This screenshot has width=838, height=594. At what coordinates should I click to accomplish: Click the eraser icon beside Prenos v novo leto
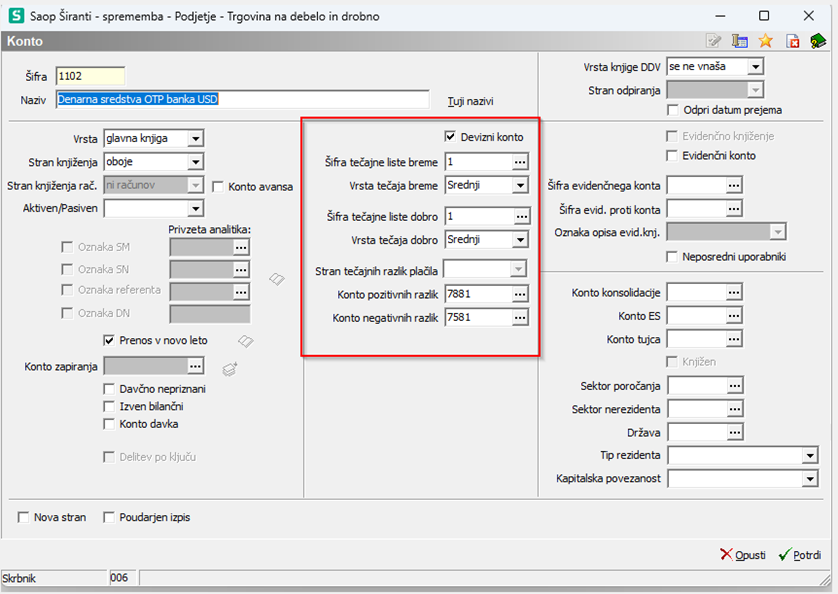(x=246, y=341)
